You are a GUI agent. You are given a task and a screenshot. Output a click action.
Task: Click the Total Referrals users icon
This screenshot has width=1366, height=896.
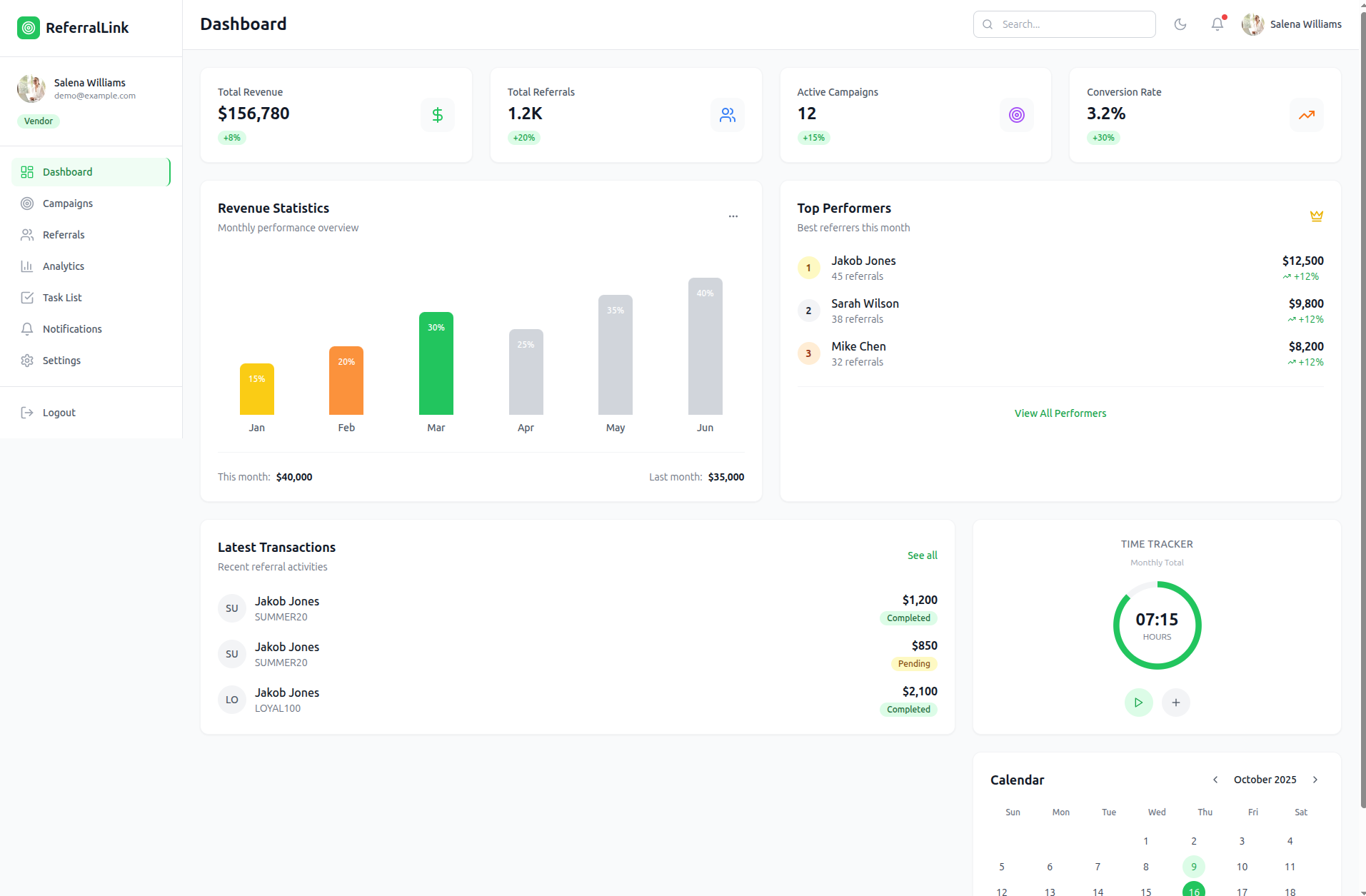727,115
